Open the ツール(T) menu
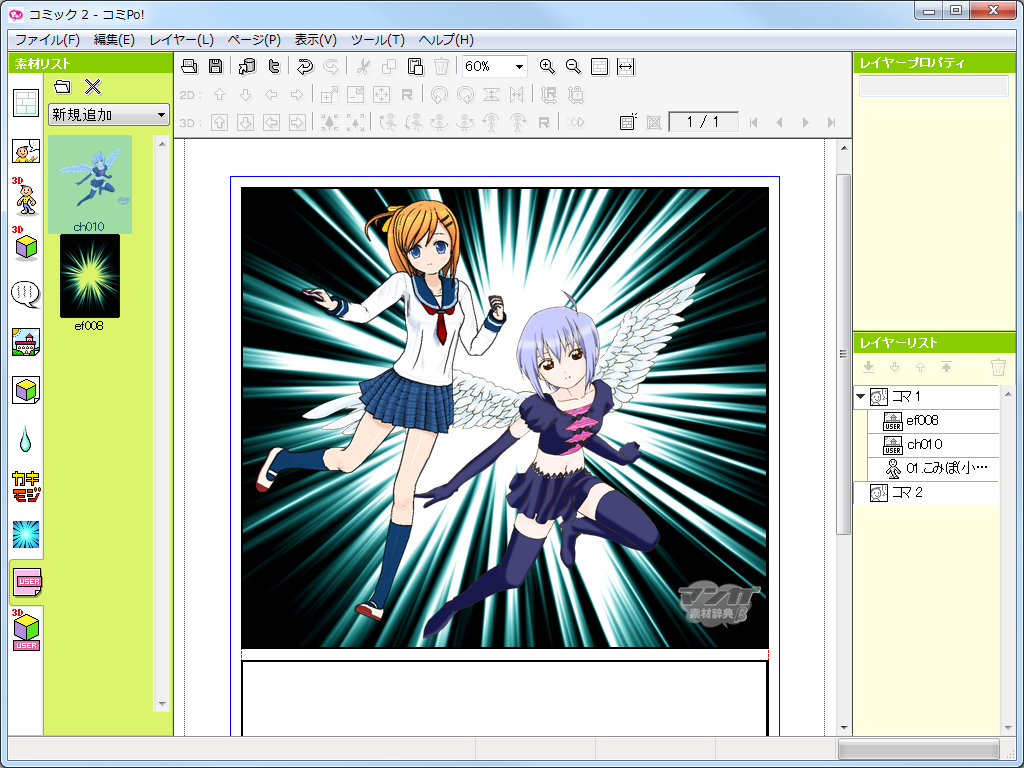 pyautogui.click(x=377, y=40)
